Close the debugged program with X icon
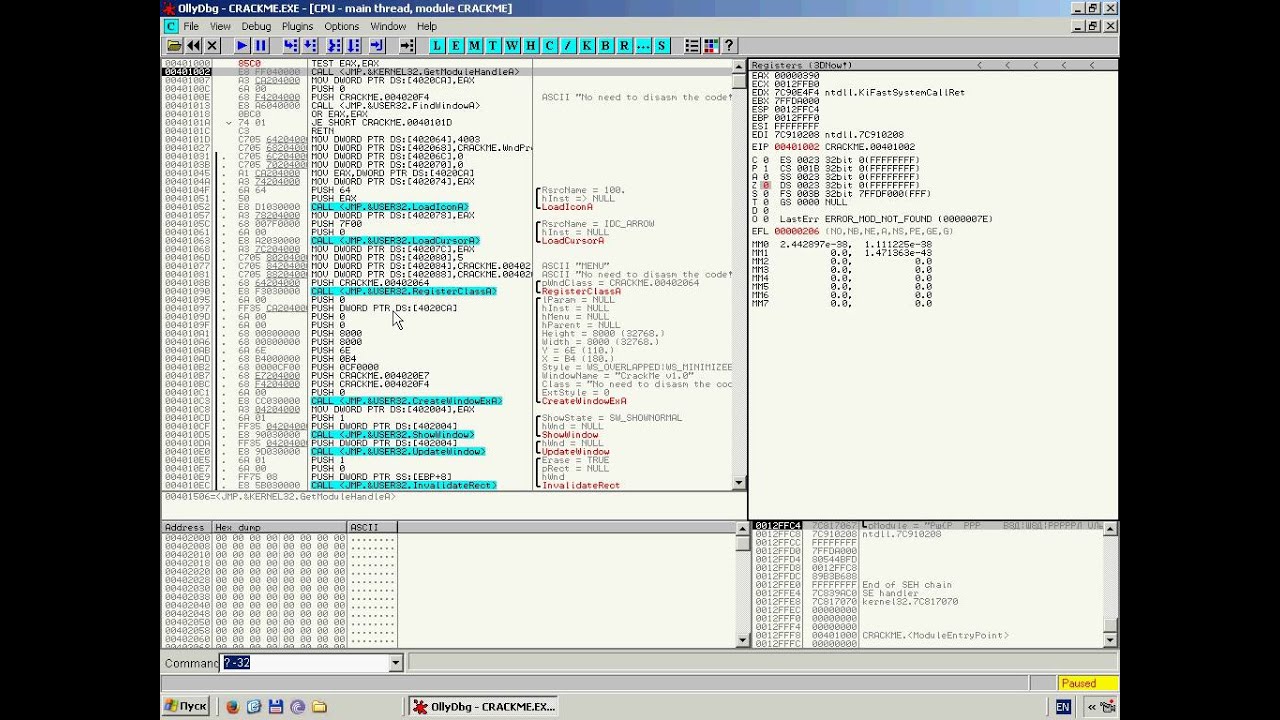Viewport: 1280px width, 720px height. coord(212,46)
